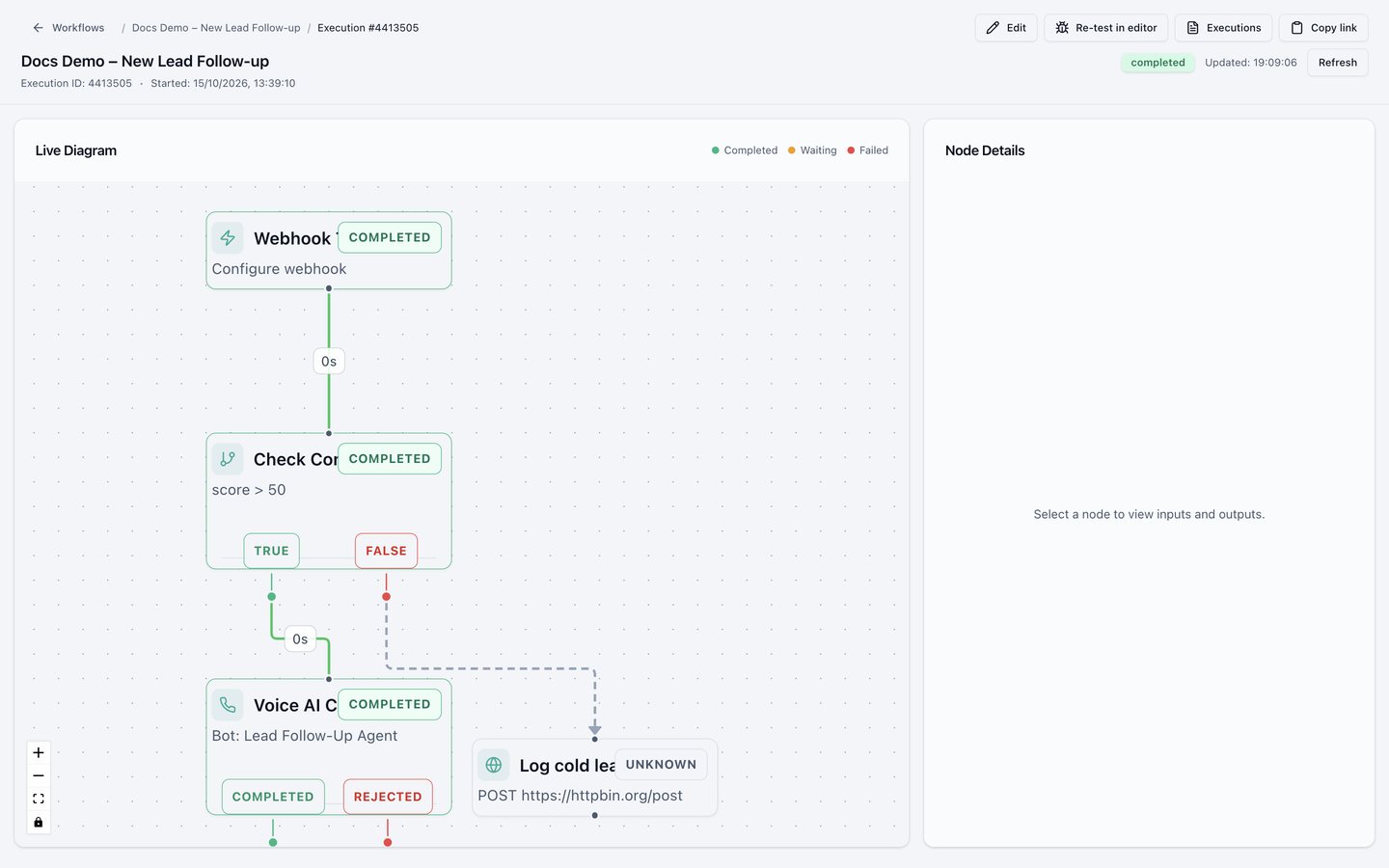Toggle the diagram lock control
1389x868 pixels.
click(39, 822)
